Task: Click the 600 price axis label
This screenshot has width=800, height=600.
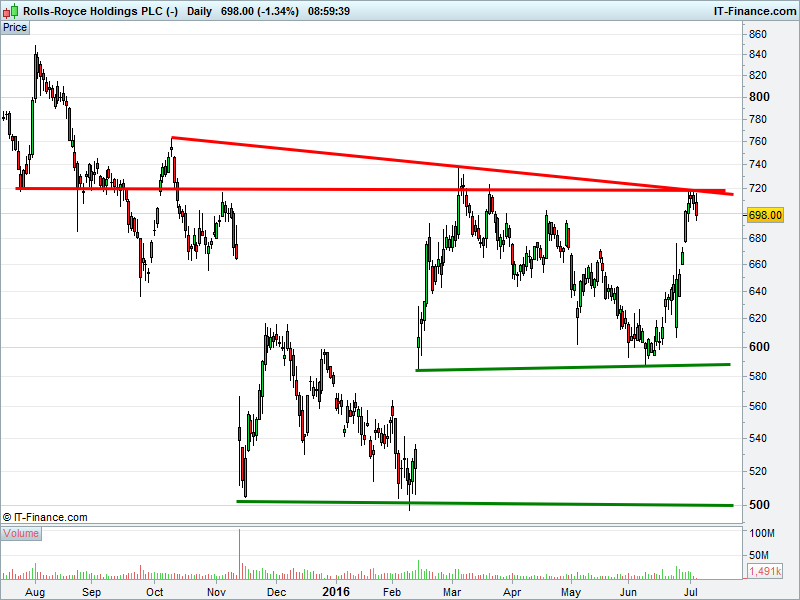Action: click(x=759, y=346)
